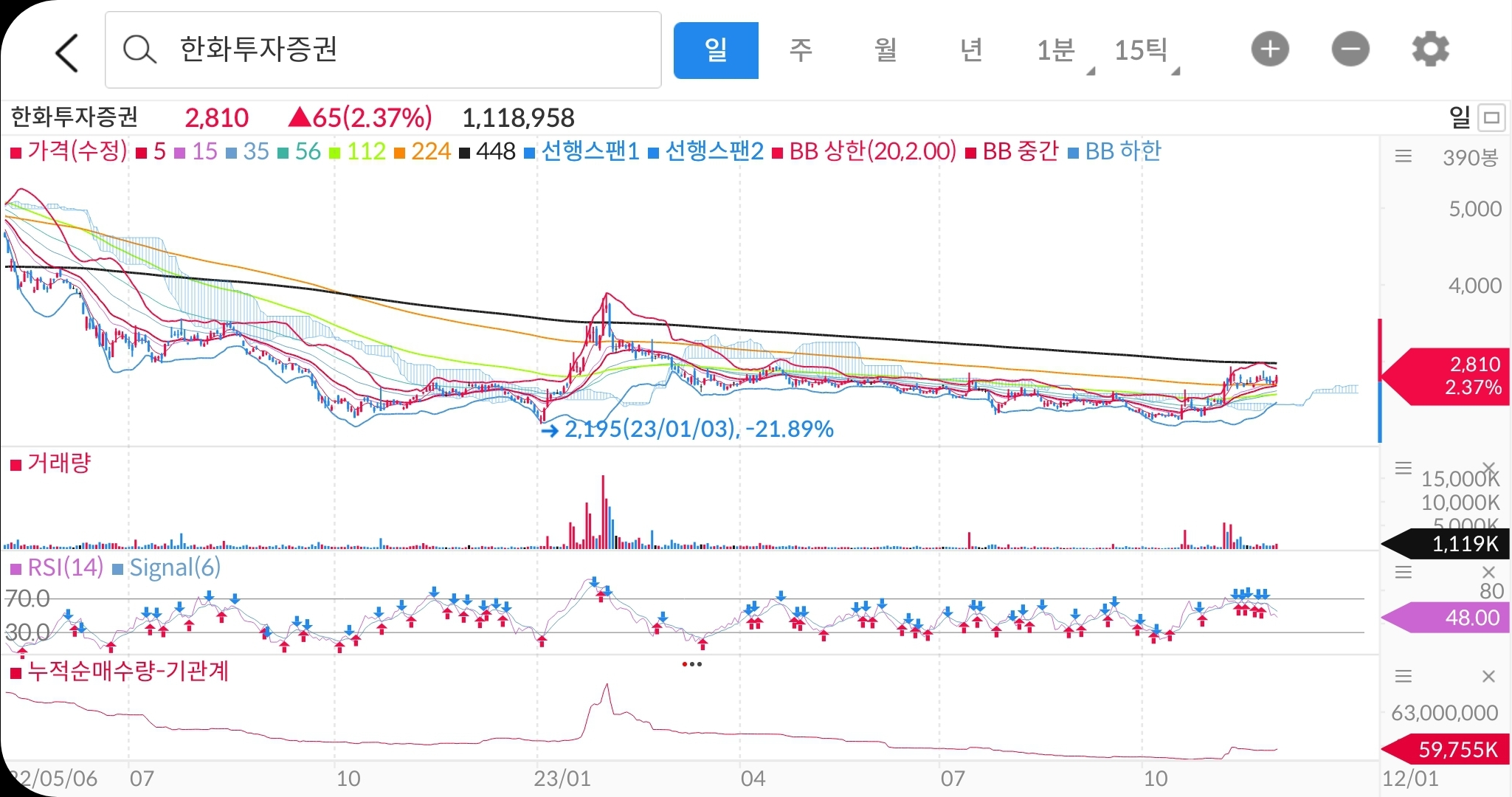
Task: Tap the 23/01 date axis label
Action: coord(562,779)
